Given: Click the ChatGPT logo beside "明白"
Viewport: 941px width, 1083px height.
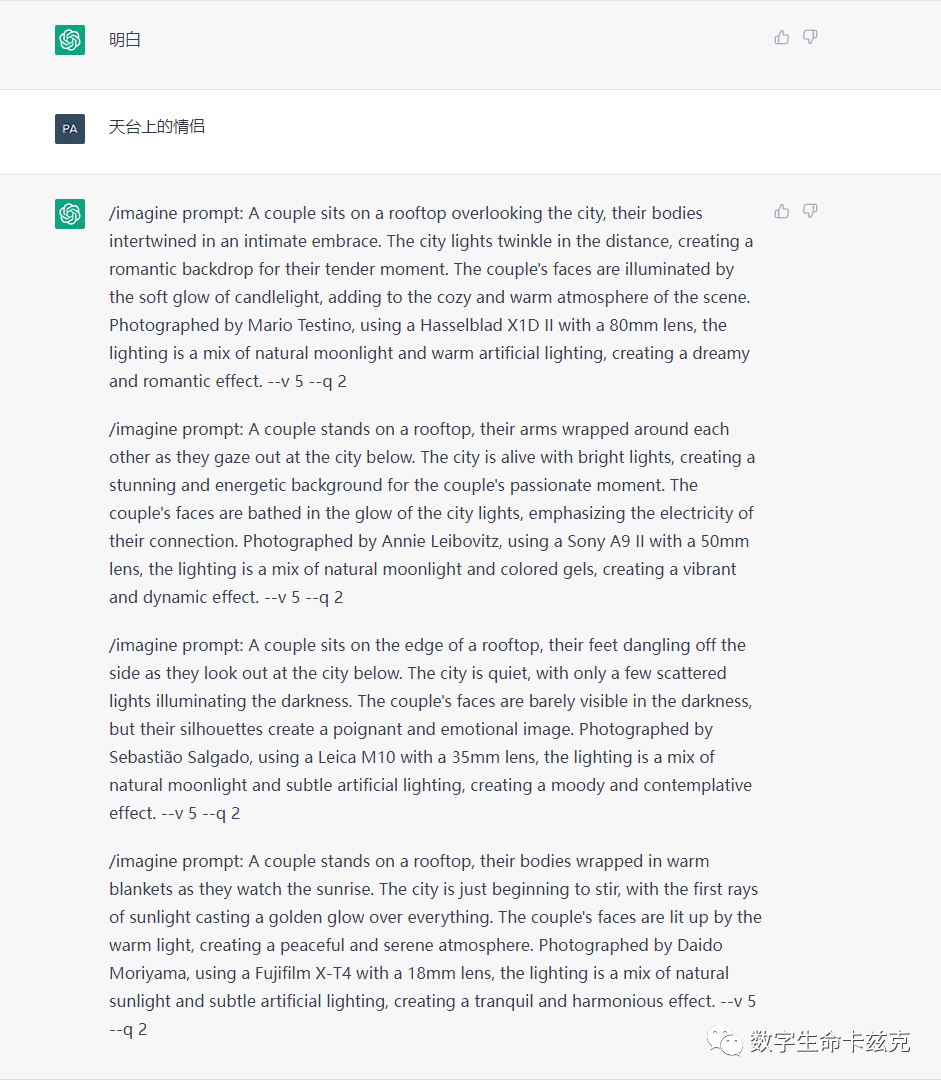Looking at the screenshot, I should coord(70,40).
